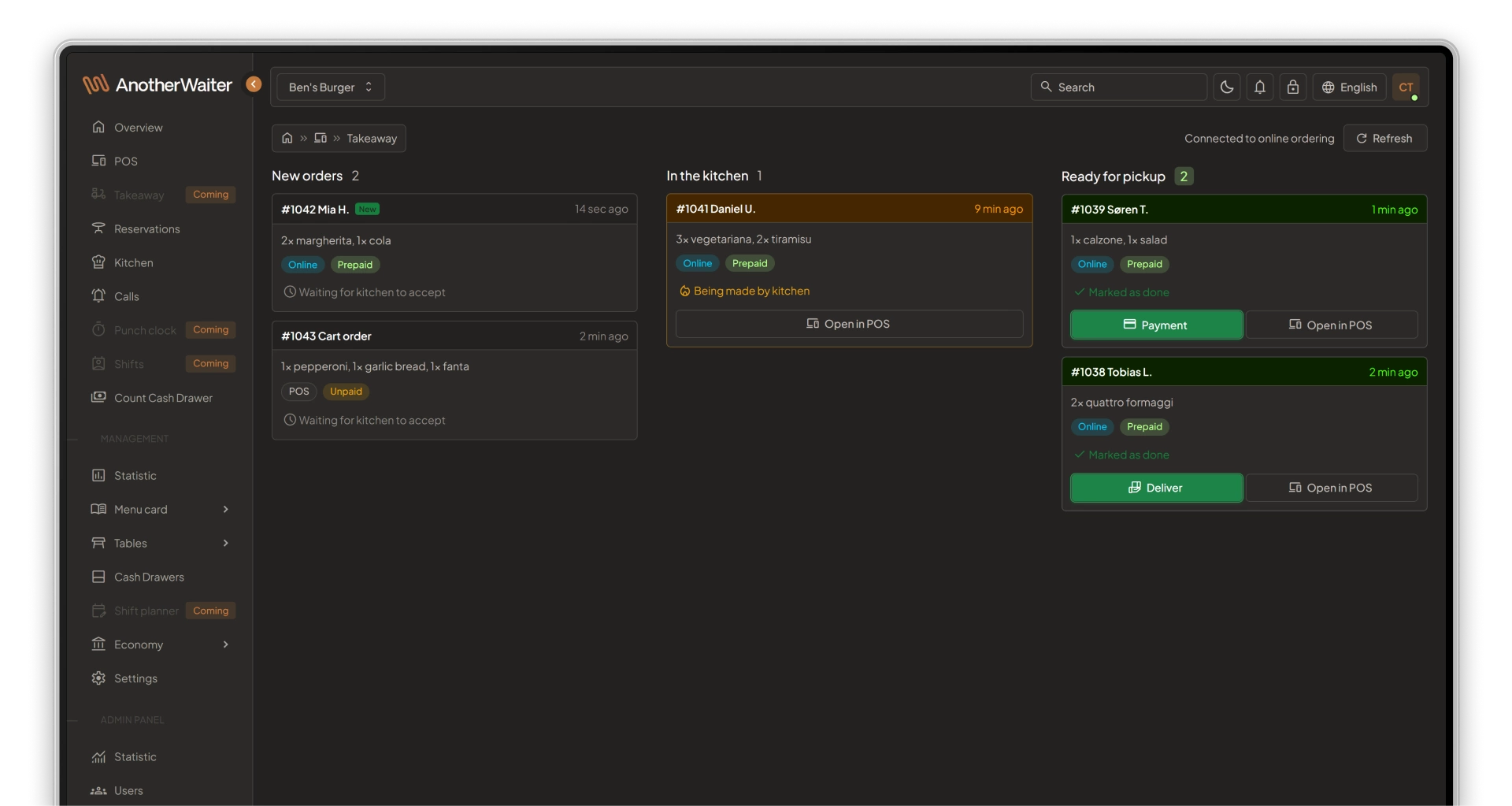Click the Kitchen chef hat icon
The image size is (1512, 806).
click(x=98, y=262)
